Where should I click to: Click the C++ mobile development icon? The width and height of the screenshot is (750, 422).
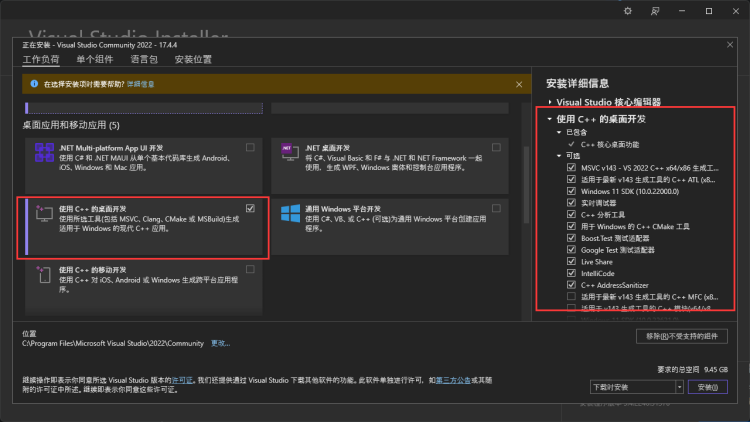pyautogui.click(x=44, y=275)
